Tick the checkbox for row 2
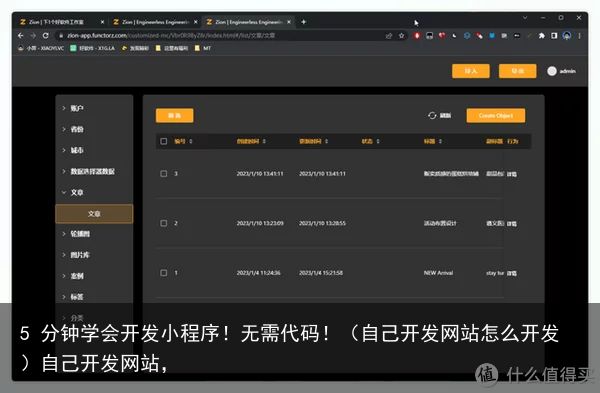Viewport: 600px width, 393px height. tap(164, 223)
